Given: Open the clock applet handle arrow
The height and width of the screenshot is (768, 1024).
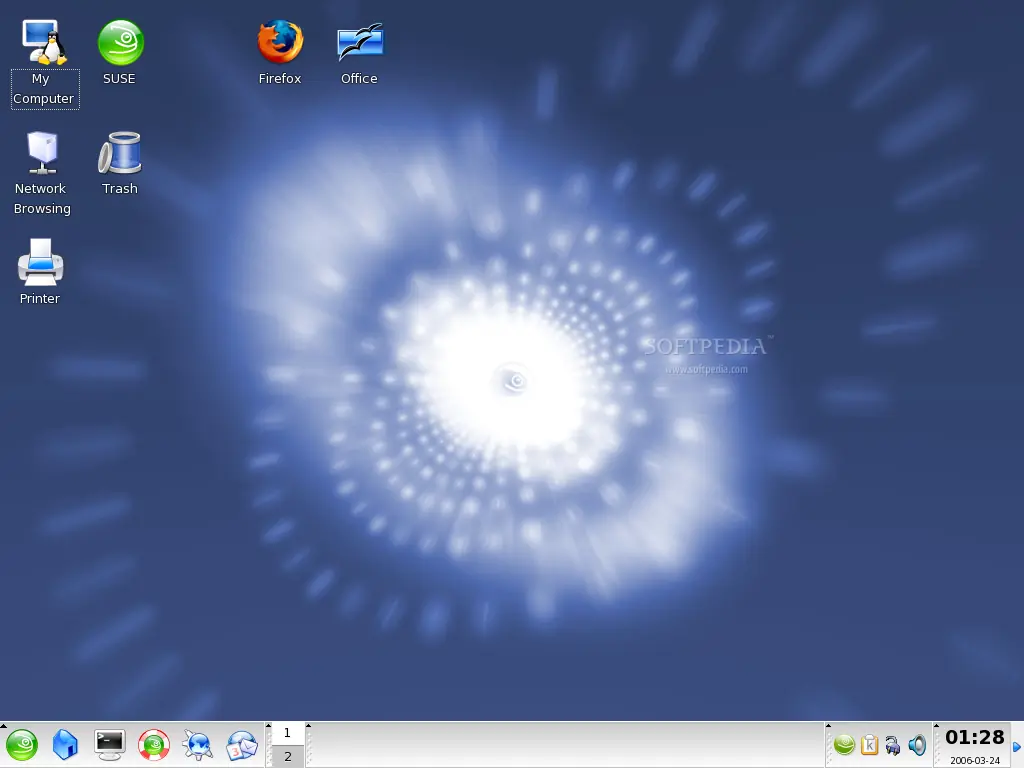Looking at the screenshot, I should click(x=936, y=726).
